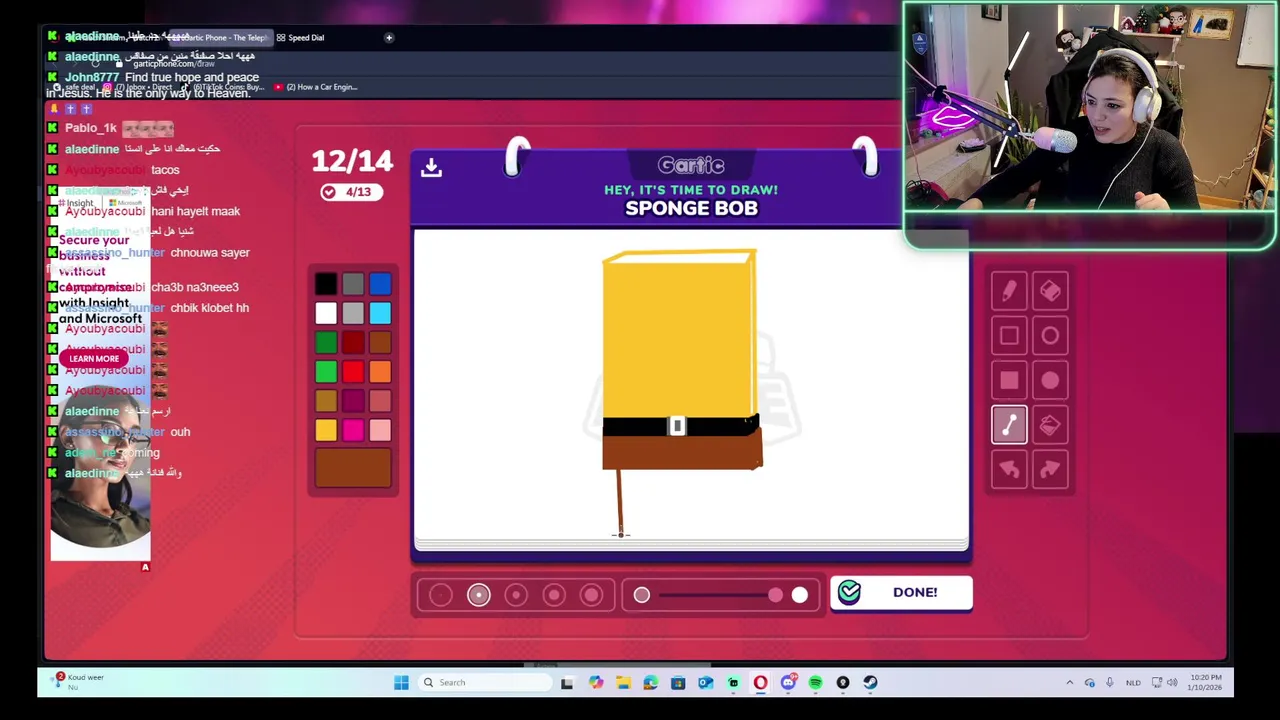Screen dimensions: 1280x720
Task: Select the third brush thickness
Action: click(x=516, y=595)
